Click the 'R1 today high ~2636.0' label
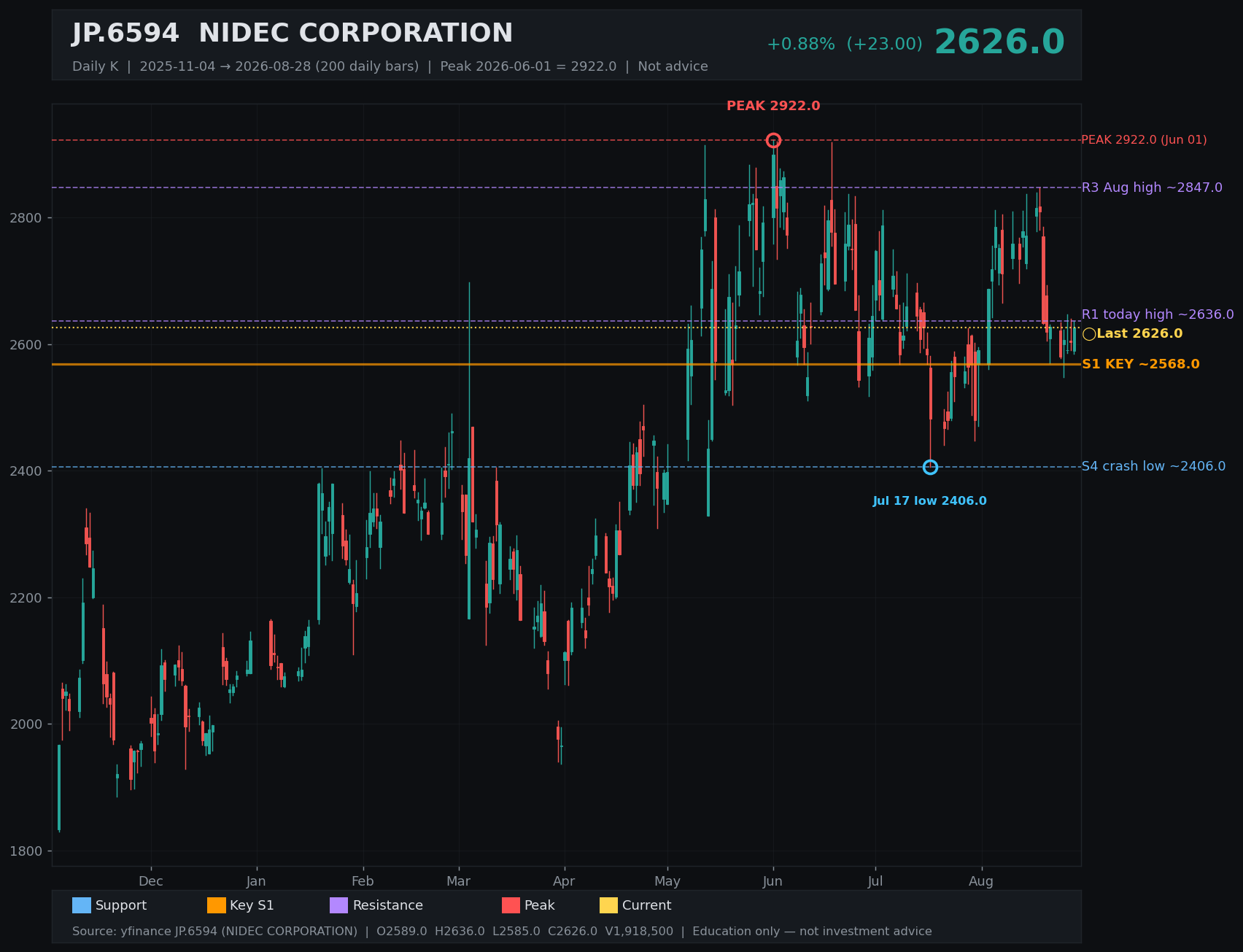This screenshot has width=1243, height=952. pyautogui.click(x=1158, y=314)
